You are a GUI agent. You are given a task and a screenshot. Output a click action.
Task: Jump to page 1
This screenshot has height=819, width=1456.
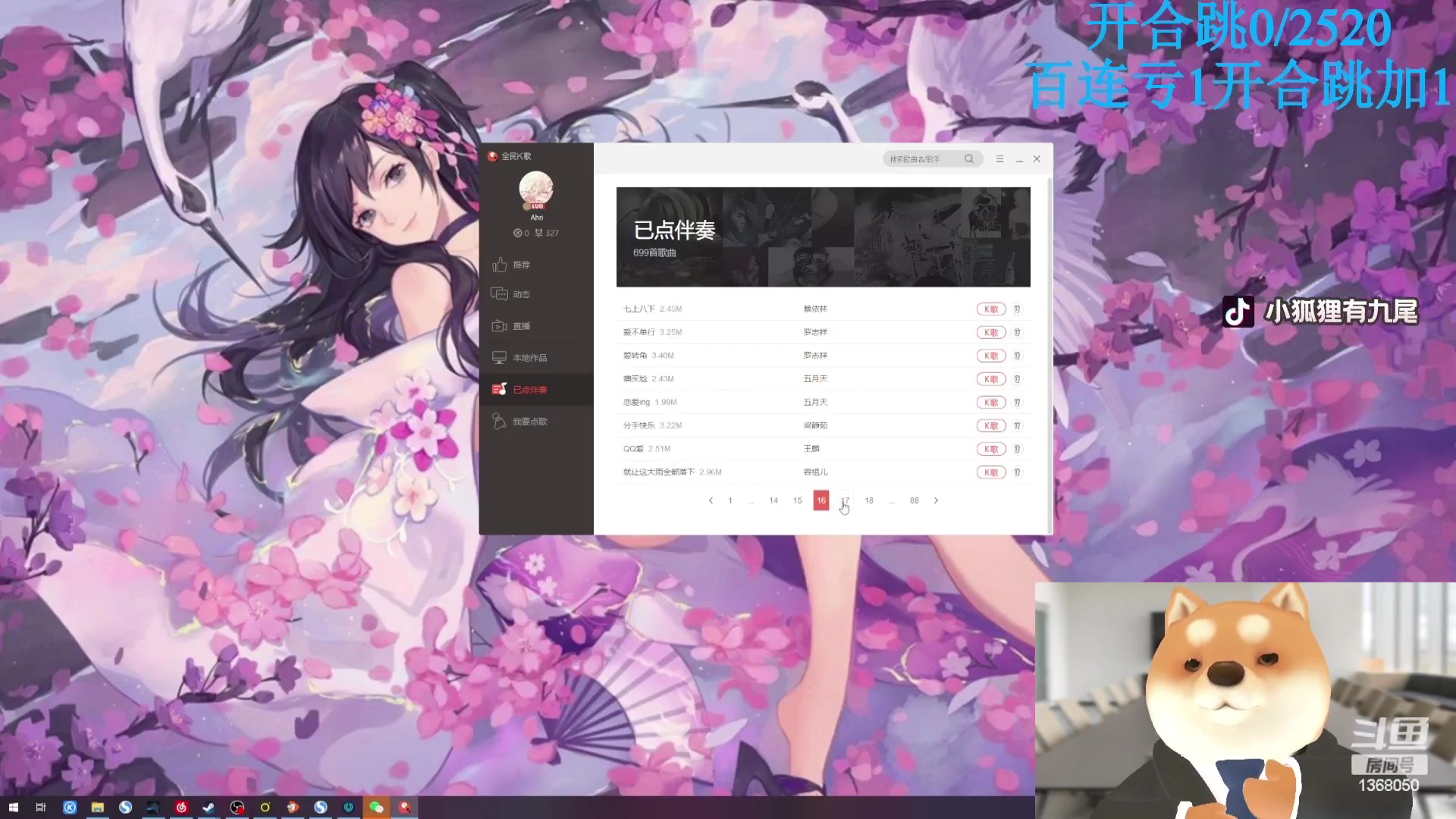click(730, 500)
